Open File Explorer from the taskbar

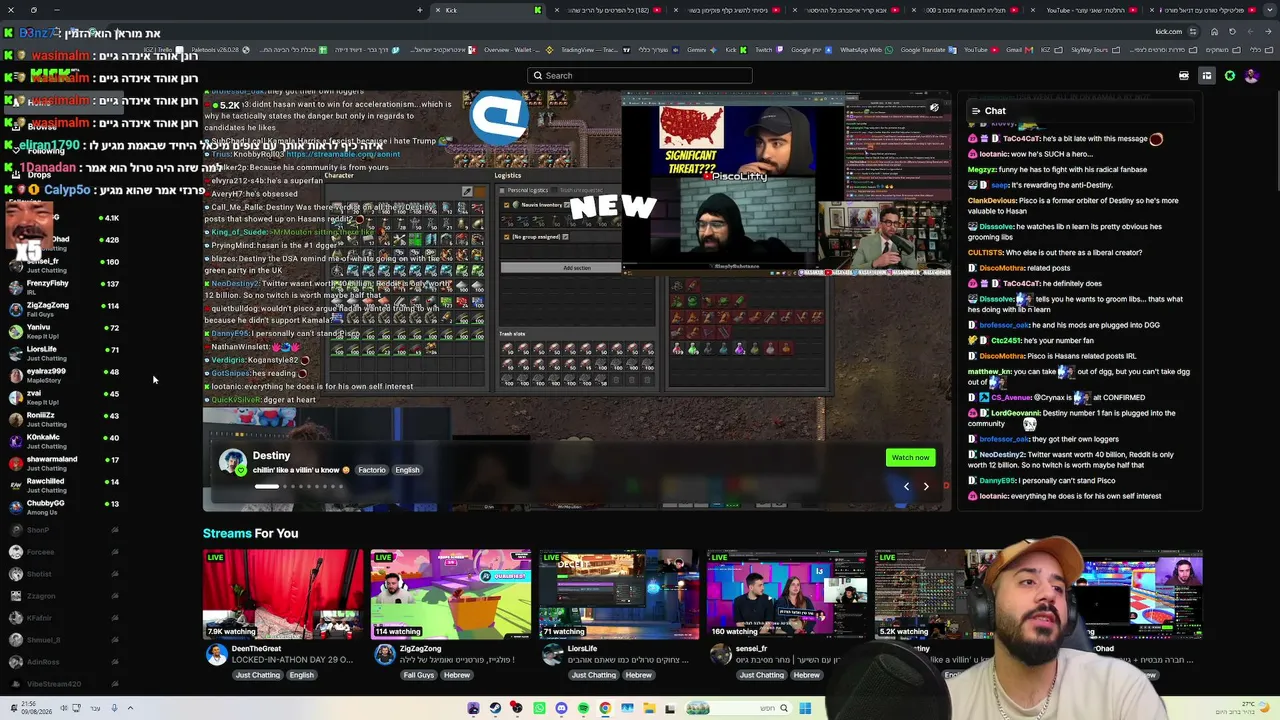[649, 709]
